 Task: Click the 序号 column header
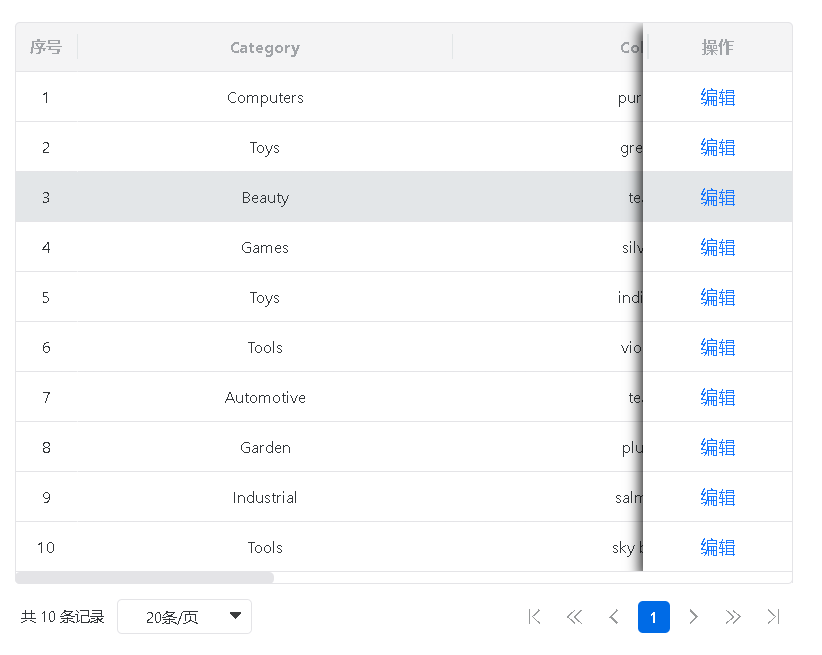click(x=46, y=47)
